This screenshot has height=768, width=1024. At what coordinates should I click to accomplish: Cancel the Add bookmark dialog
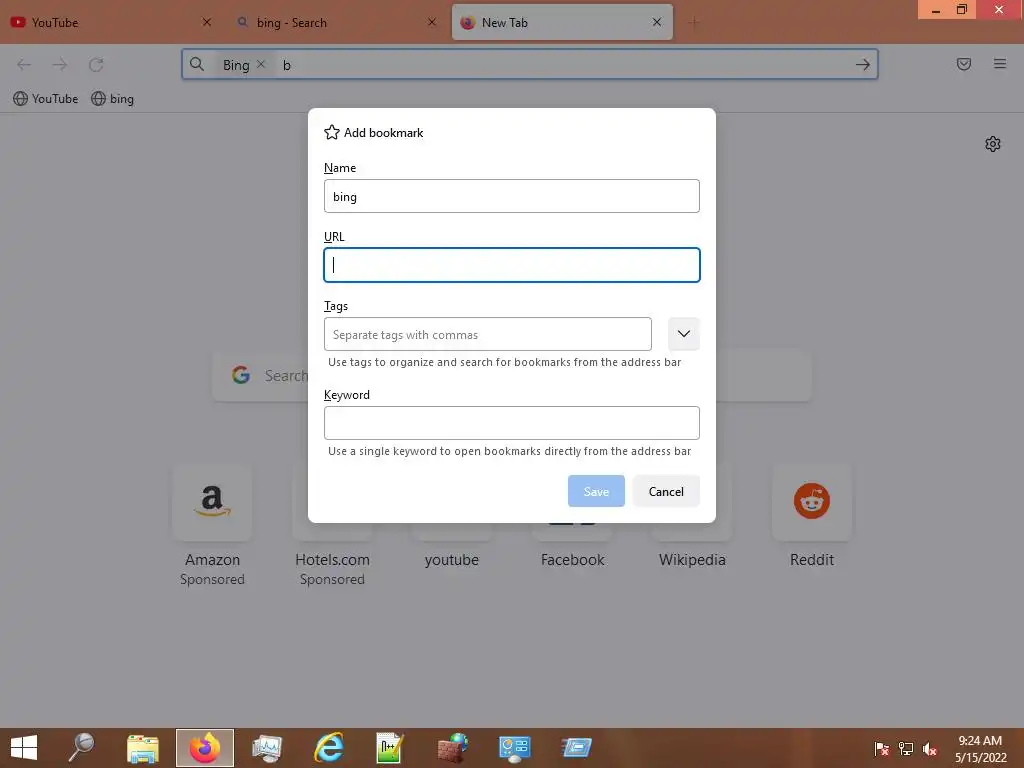[x=665, y=491]
